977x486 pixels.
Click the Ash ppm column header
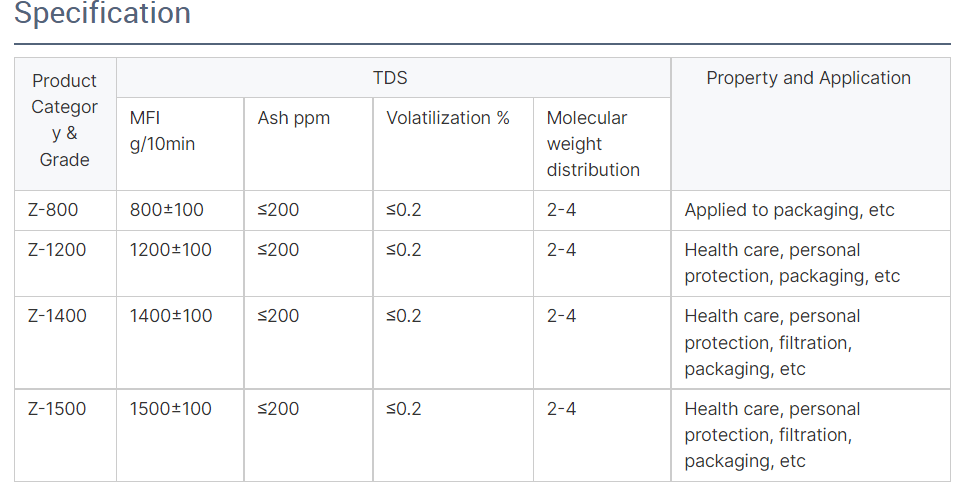[x=308, y=144]
